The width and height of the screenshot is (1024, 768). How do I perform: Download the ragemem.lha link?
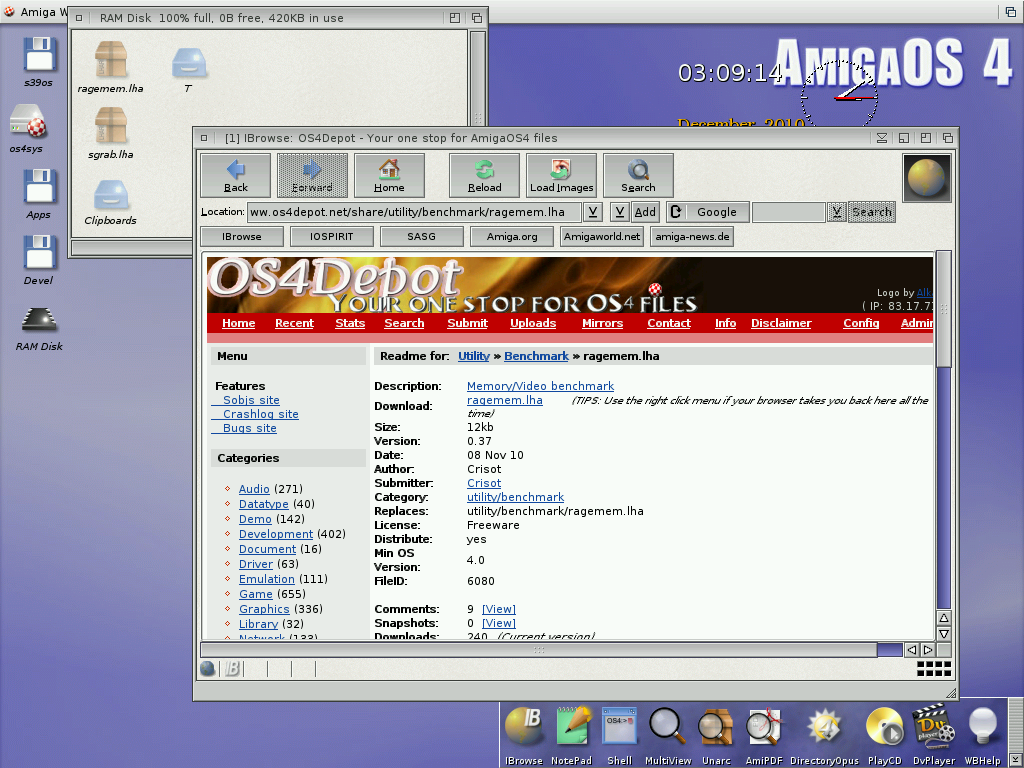tap(505, 400)
